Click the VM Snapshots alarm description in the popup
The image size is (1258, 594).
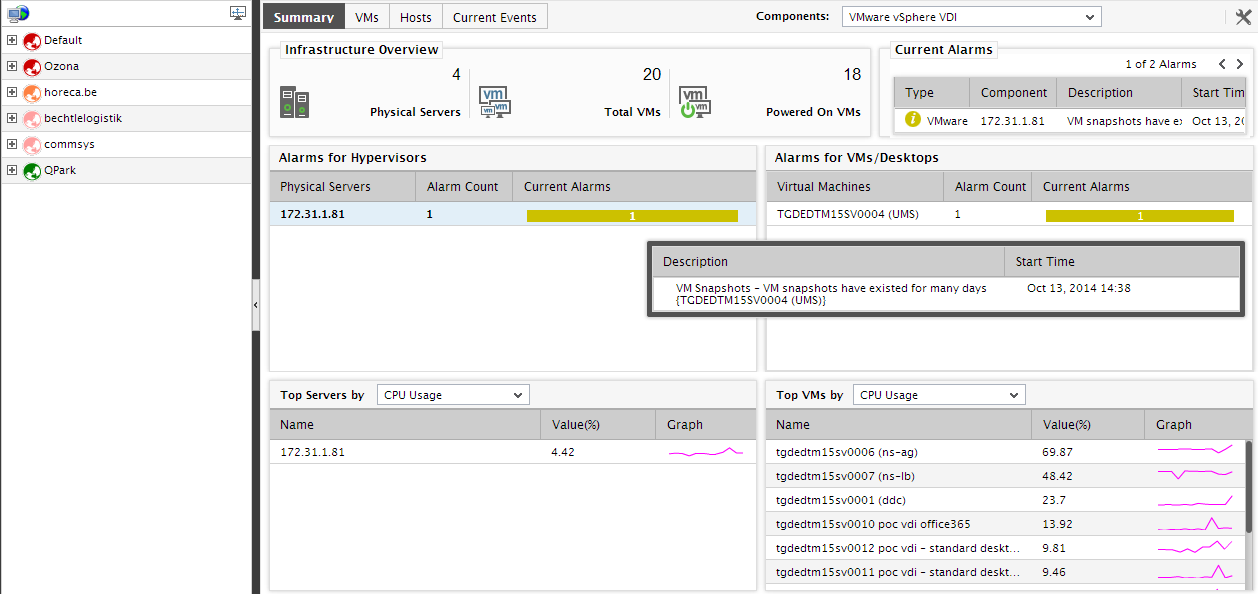coord(832,294)
